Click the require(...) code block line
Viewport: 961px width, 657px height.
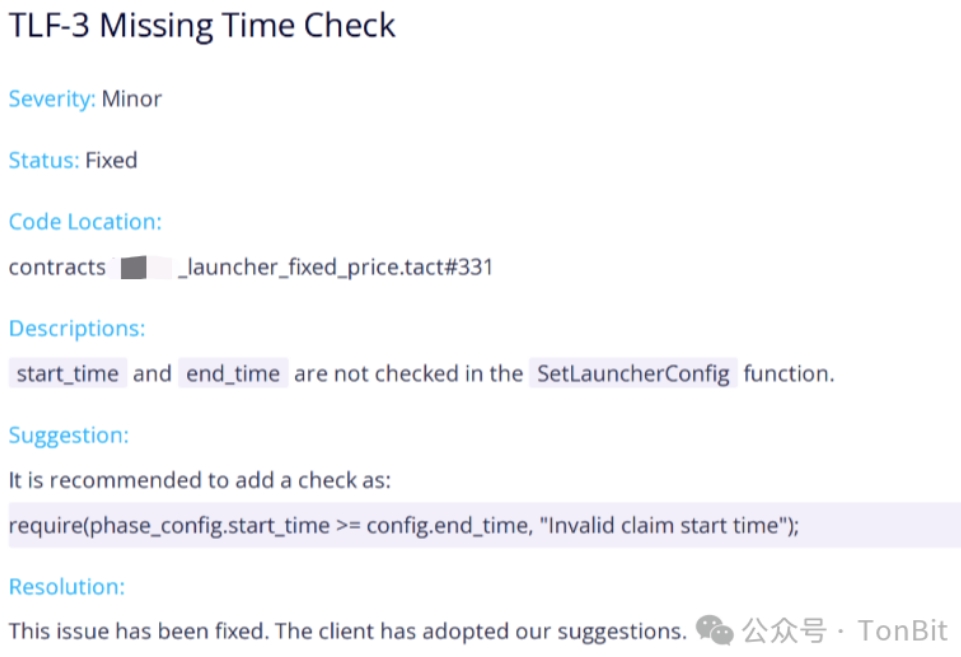click(x=485, y=525)
